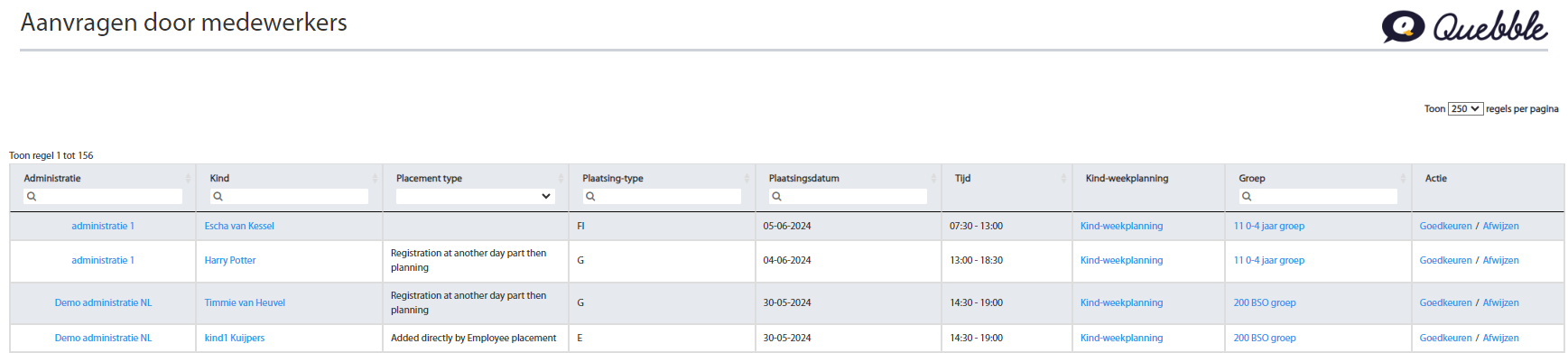The image size is (1568, 353).
Task: Focus the Groep search field
Action: (x=1318, y=196)
